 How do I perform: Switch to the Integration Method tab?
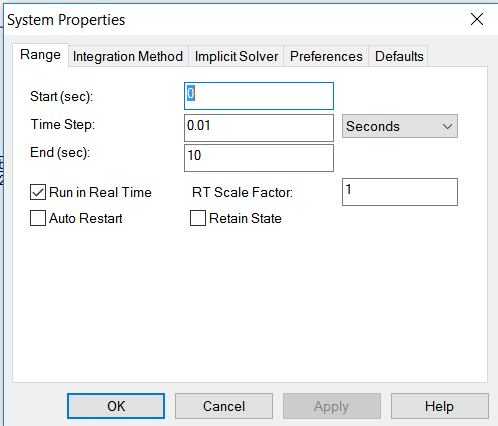(x=128, y=56)
